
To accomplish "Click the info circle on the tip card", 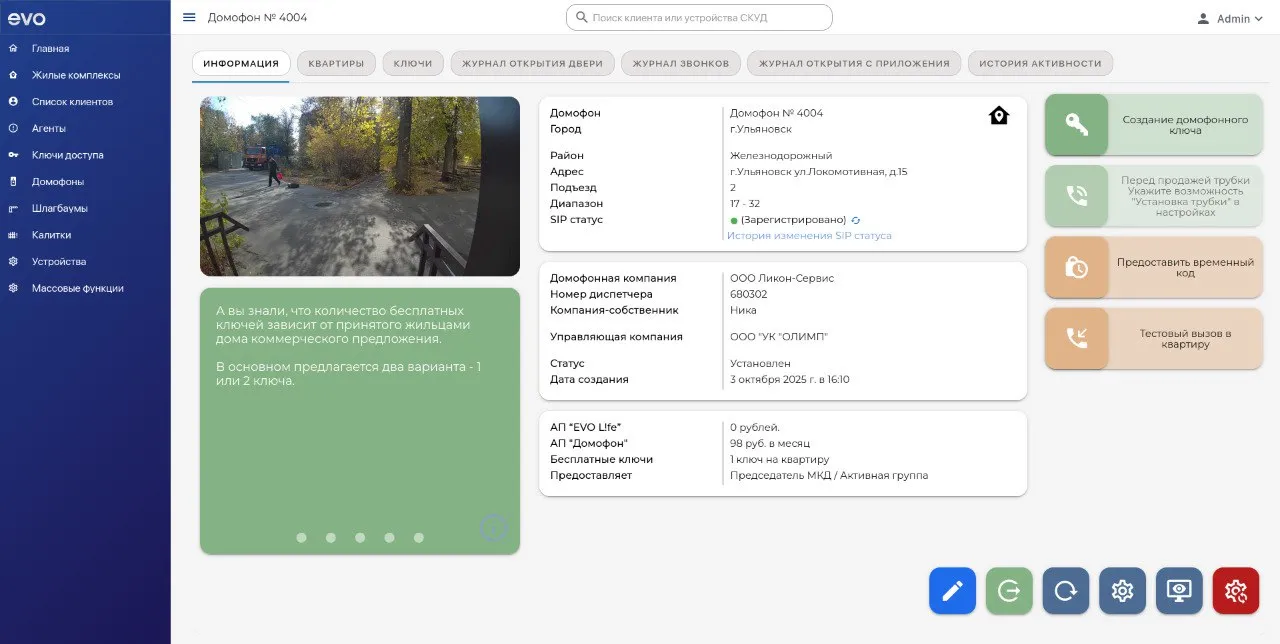I will (494, 527).
